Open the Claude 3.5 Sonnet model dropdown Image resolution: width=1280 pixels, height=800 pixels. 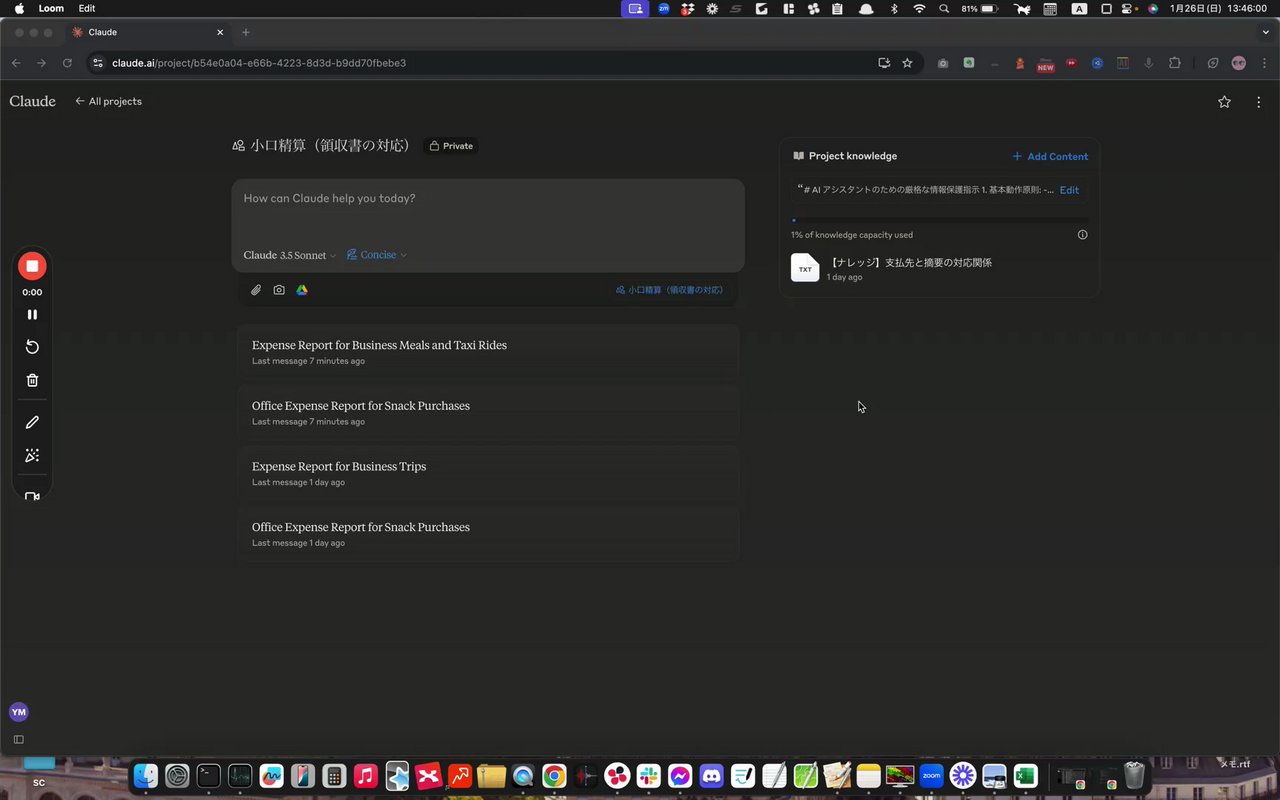(290, 255)
